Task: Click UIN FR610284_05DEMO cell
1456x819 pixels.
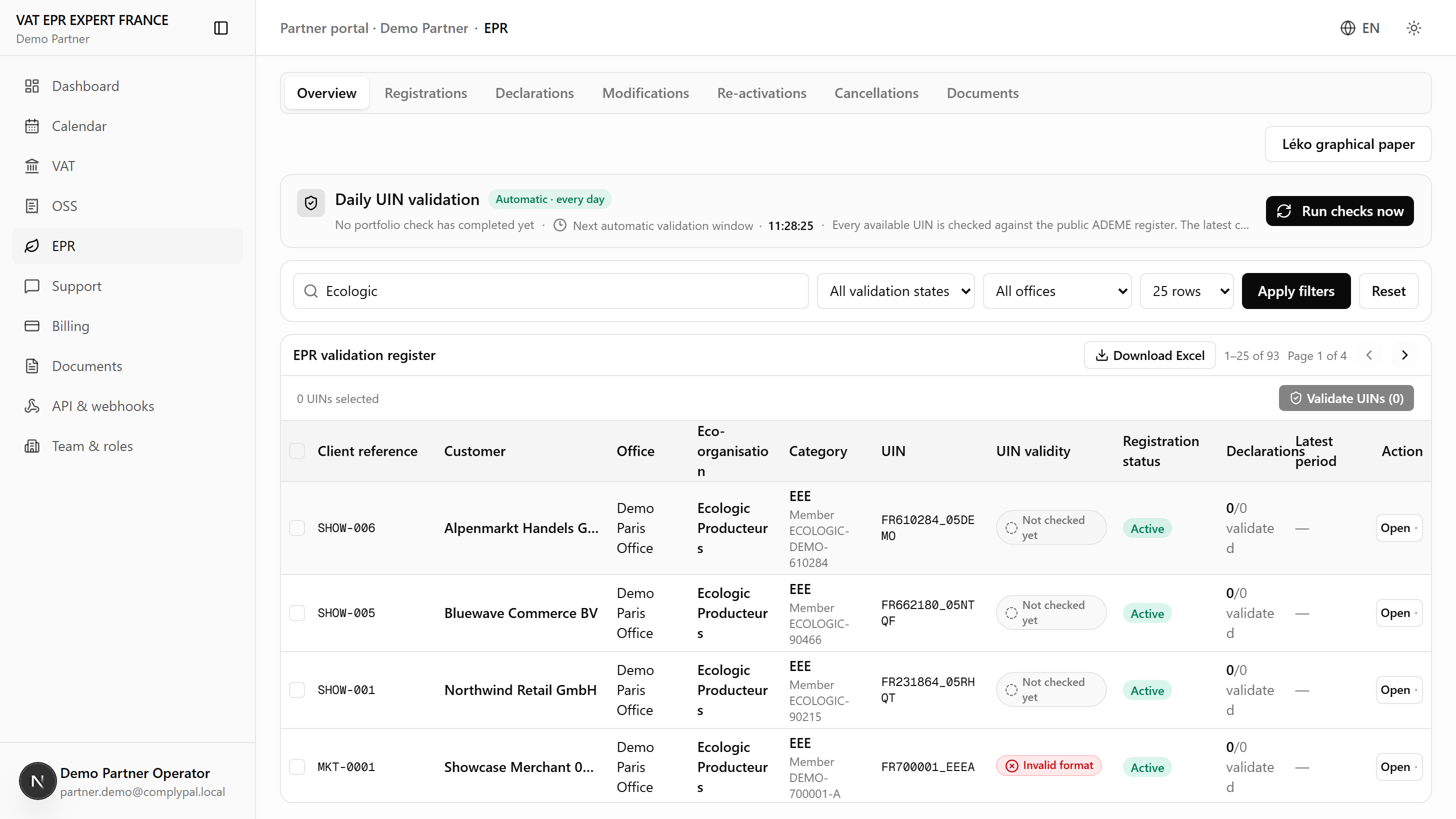Action: [927, 528]
